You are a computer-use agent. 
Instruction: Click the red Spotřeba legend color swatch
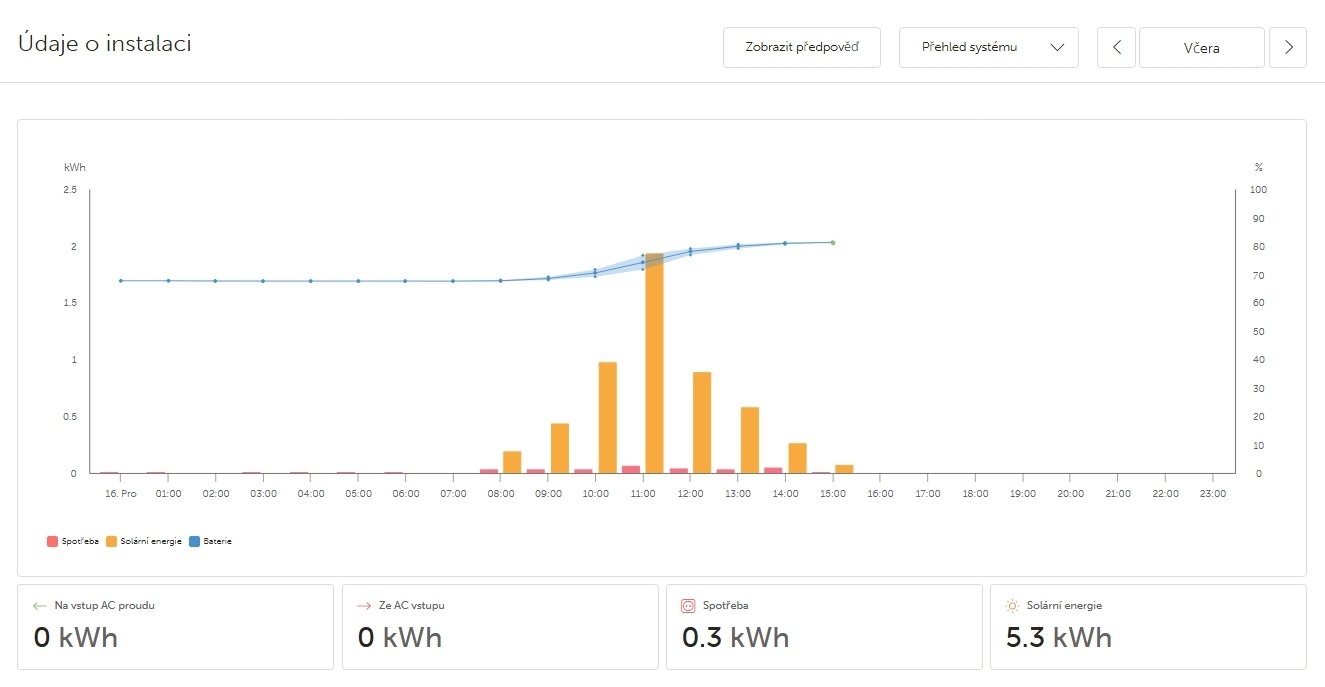coord(52,541)
